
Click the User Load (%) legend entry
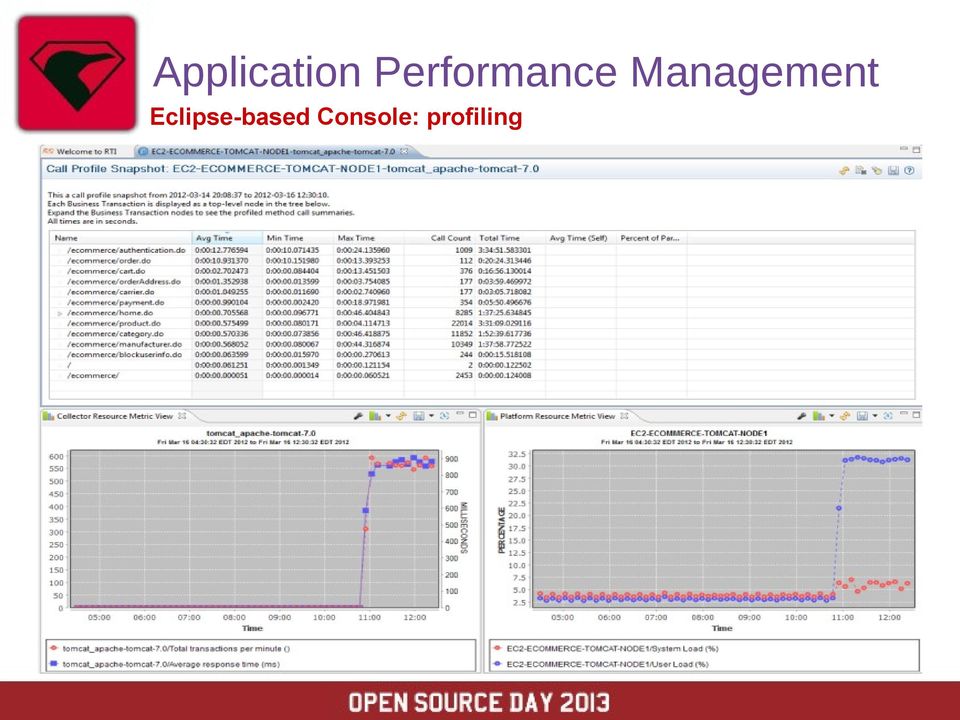coord(601,664)
